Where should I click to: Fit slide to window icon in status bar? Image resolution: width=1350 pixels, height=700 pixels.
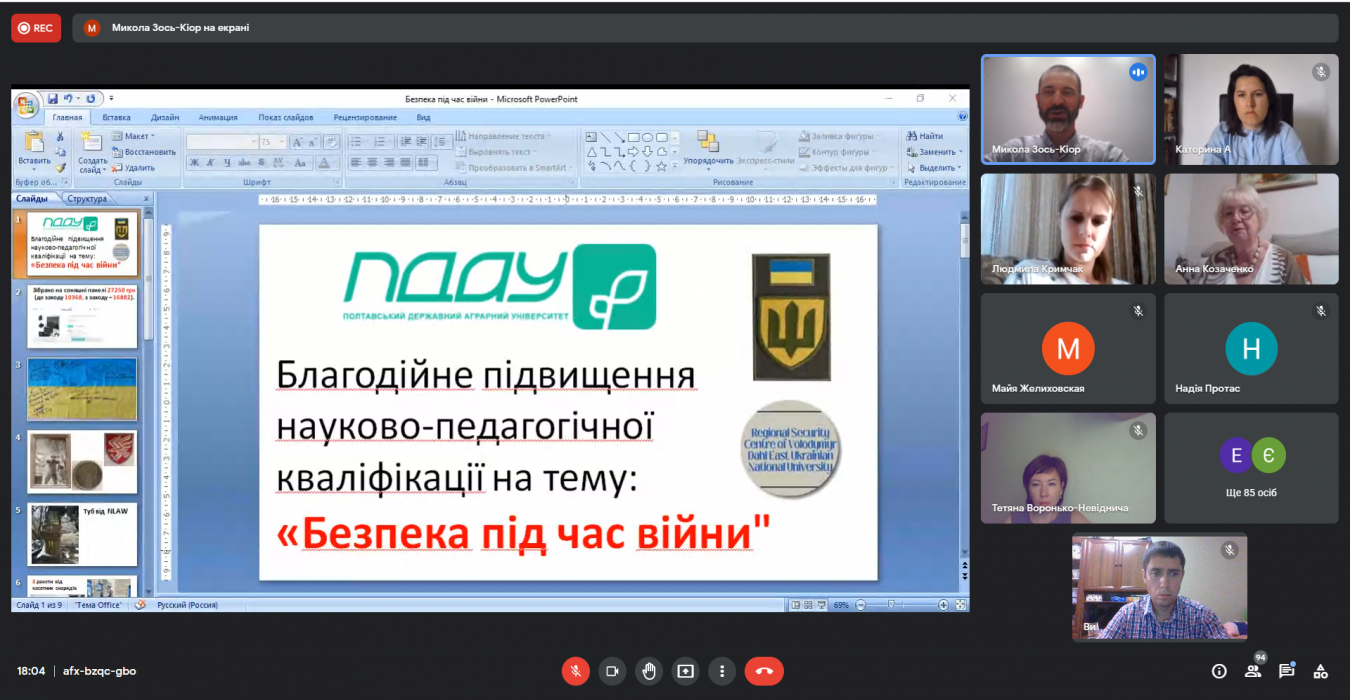[962, 605]
